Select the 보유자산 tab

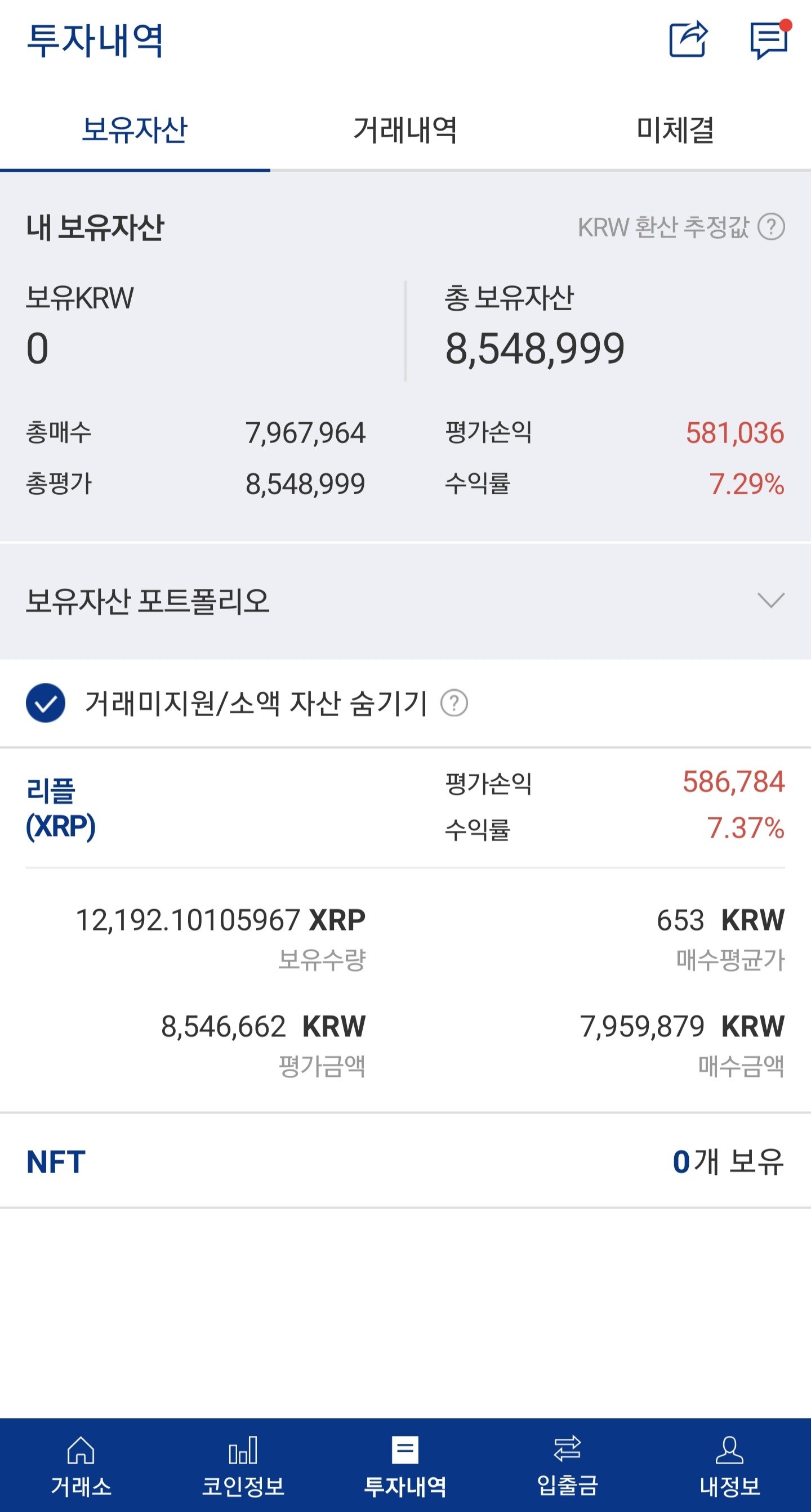click(135, 129)
